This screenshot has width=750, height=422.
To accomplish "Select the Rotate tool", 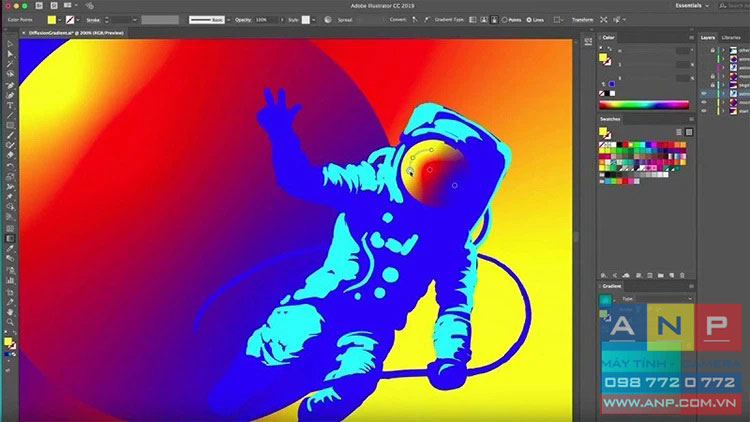I will [10, 166].
